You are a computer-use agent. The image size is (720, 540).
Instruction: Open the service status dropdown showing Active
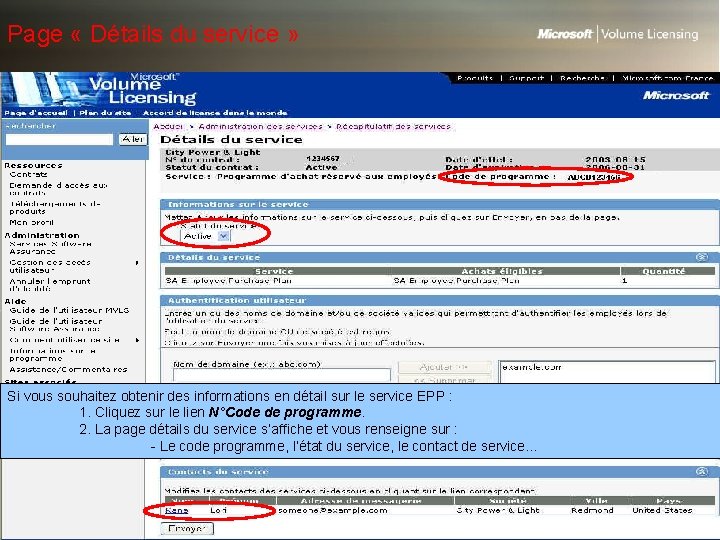pos(205,236)
